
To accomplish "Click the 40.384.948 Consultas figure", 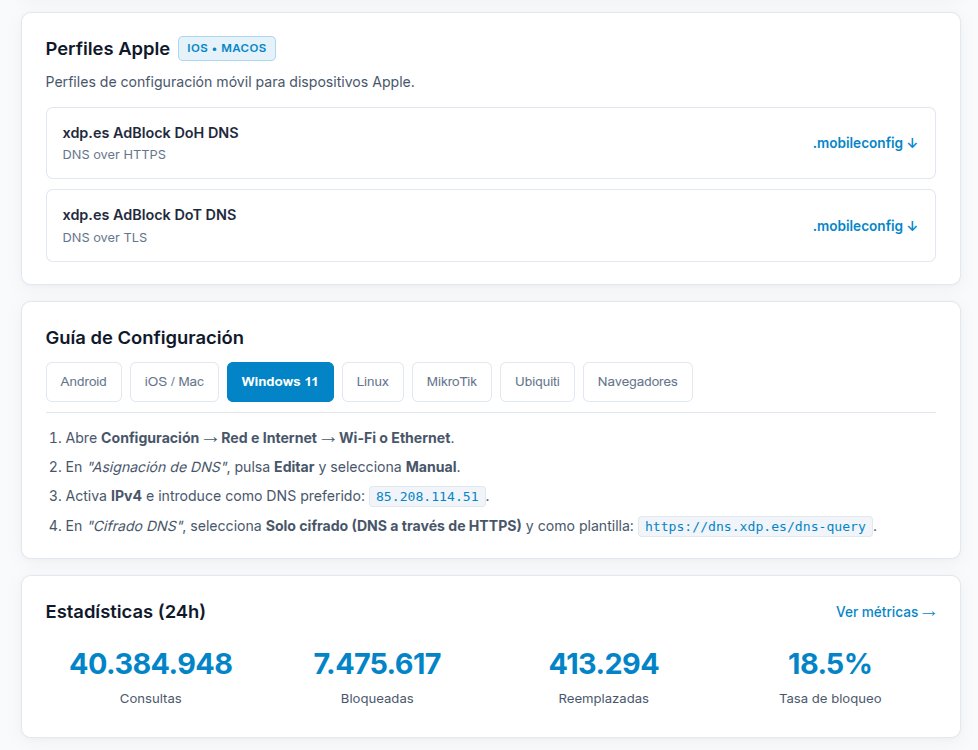I will coord(151,663).
